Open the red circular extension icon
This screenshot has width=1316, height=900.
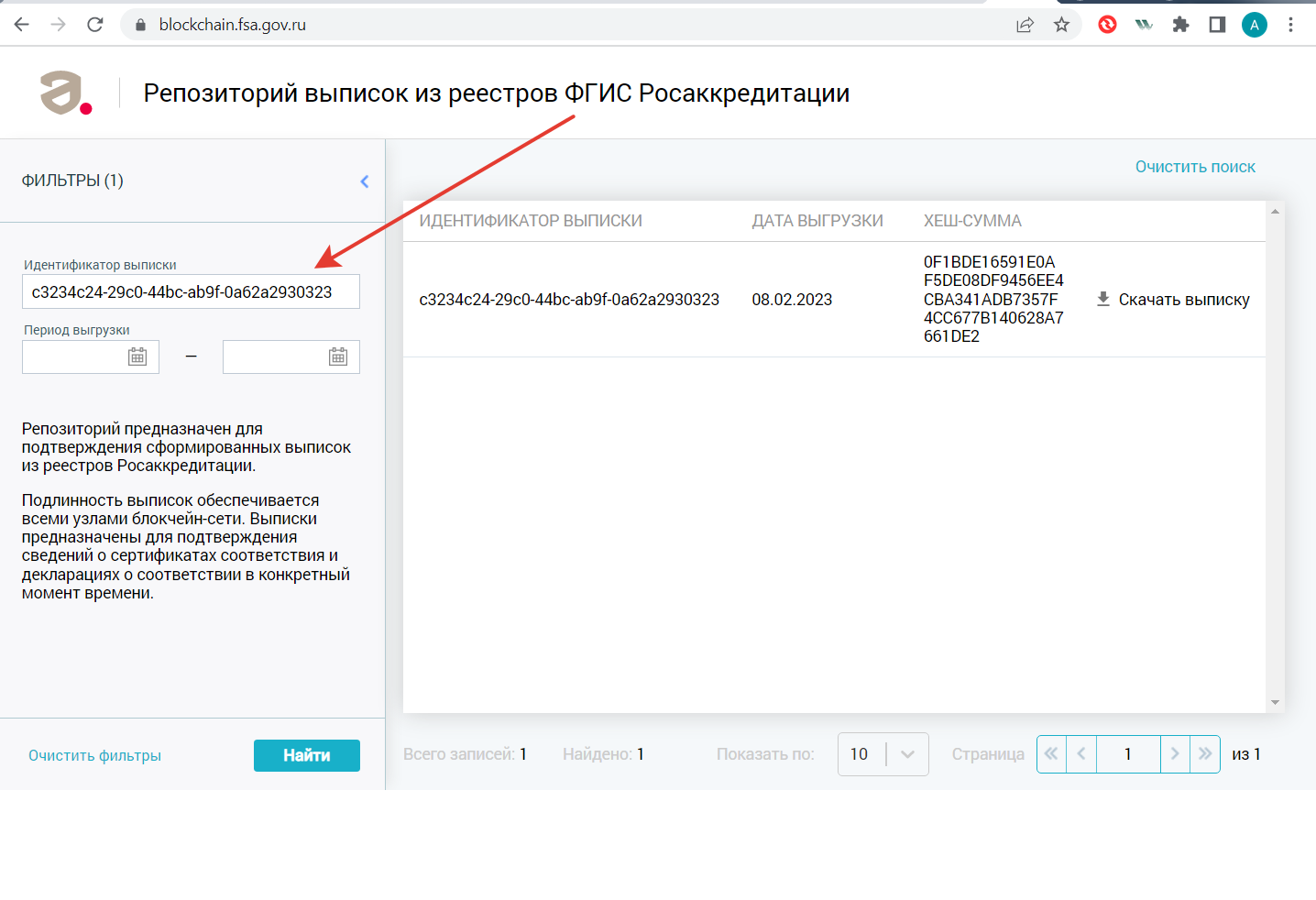pos(1107,25)
